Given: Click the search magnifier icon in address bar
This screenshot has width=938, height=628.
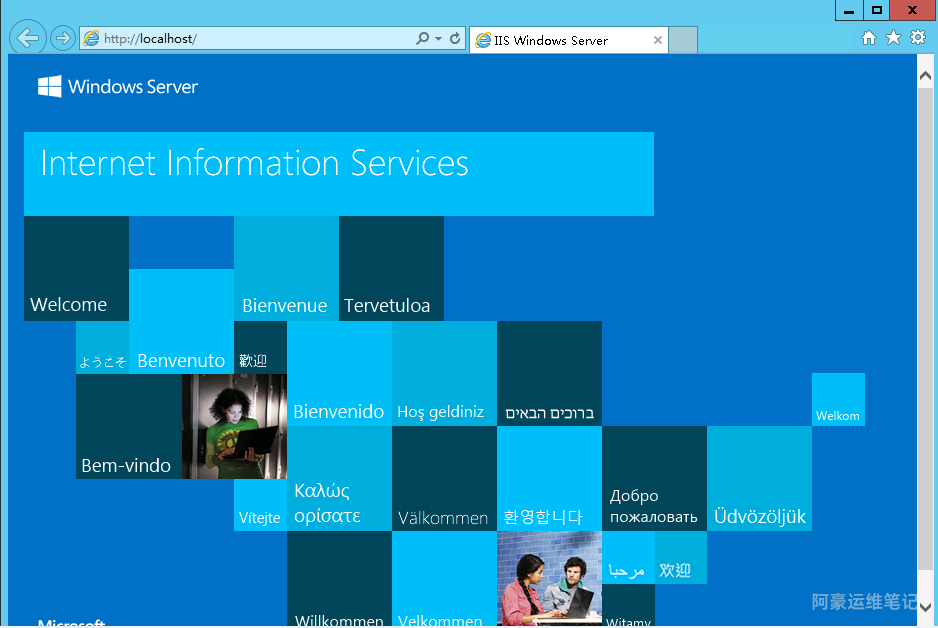Looking at the screenshot, I should [x=423, y=39].
